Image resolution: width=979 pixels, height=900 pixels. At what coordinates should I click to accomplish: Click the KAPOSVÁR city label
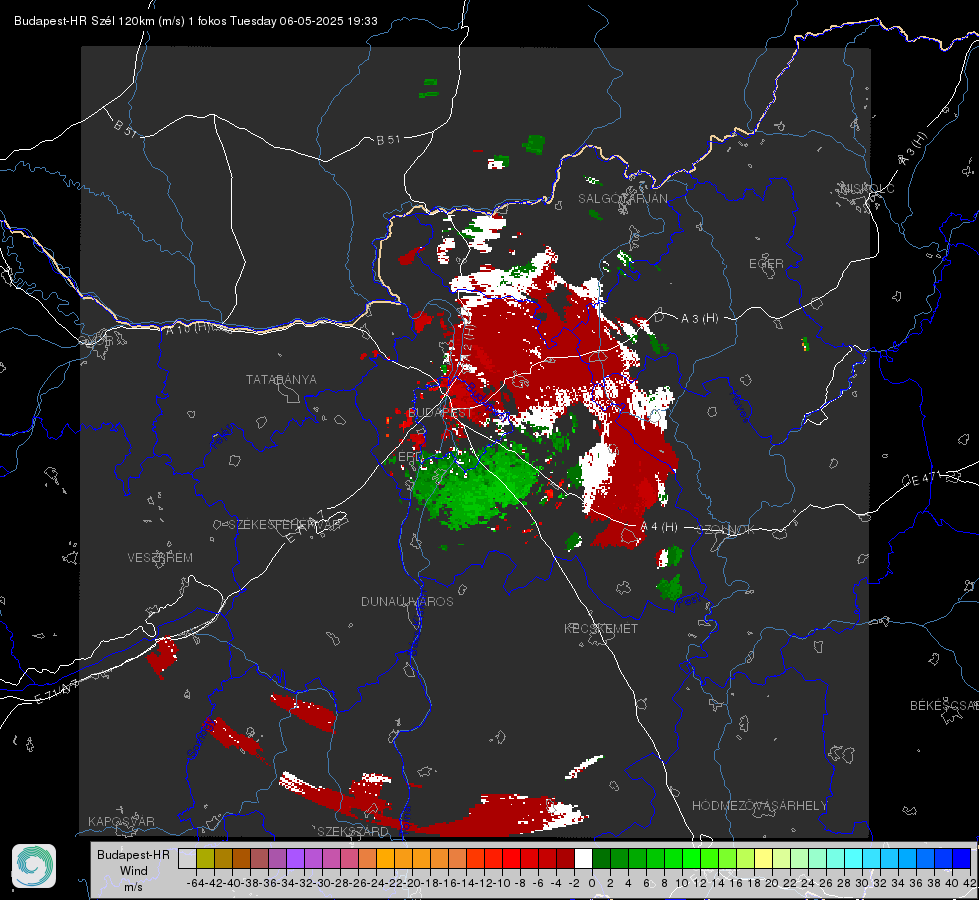click(121, 821)
